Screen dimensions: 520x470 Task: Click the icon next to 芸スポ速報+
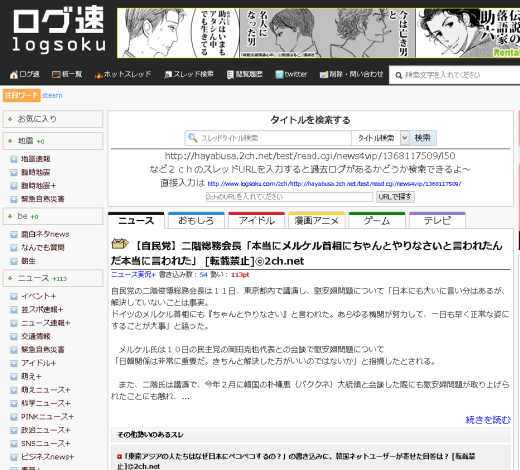point(14,310)
